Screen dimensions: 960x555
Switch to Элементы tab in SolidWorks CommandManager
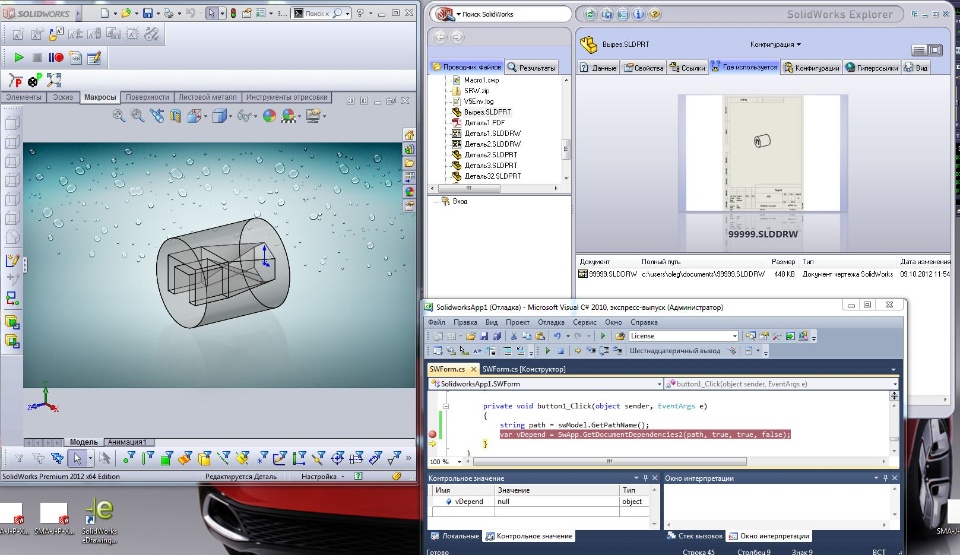[23, 97]
